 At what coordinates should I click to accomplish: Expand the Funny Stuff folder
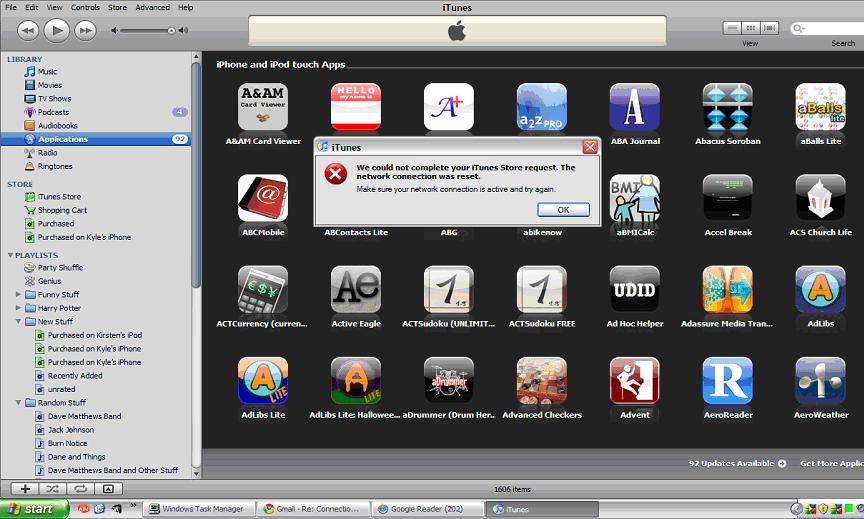coord(18,294)
